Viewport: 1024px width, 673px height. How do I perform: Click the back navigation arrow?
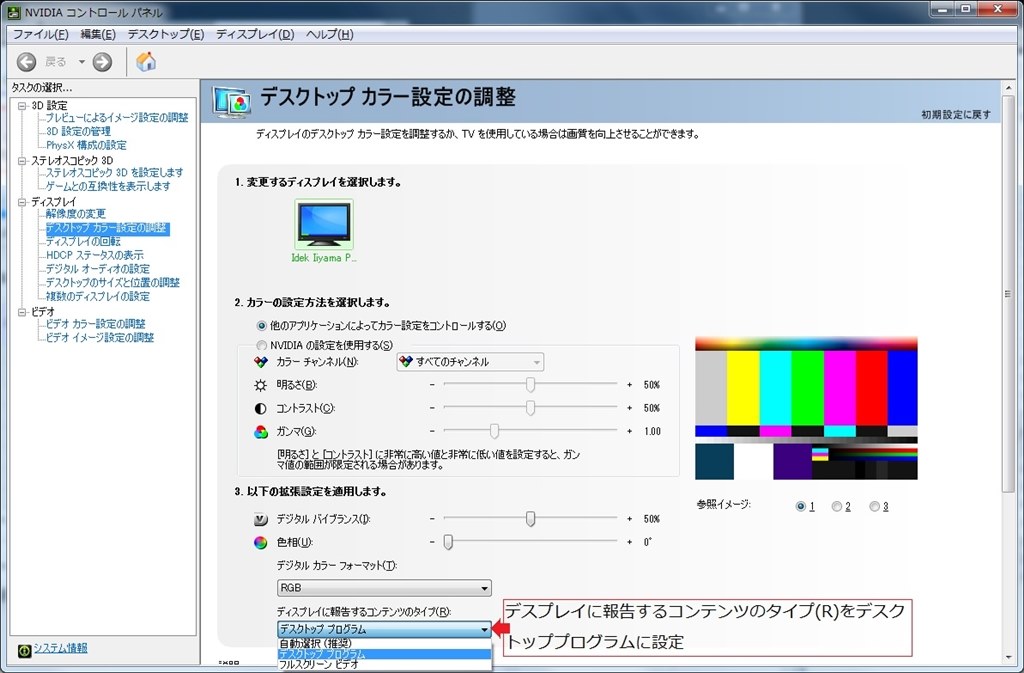[26, 61]
